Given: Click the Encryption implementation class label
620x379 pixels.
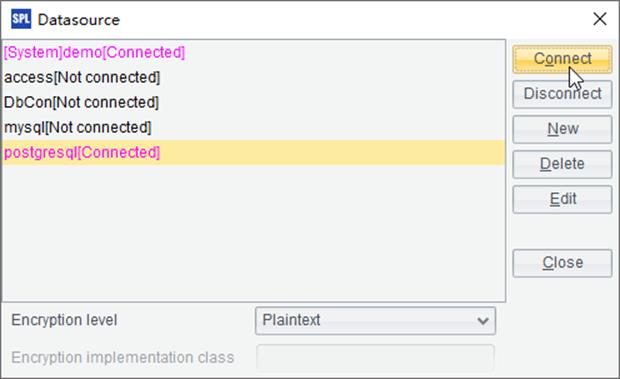Looking at the screenshot, I should (x=123, y=357).
